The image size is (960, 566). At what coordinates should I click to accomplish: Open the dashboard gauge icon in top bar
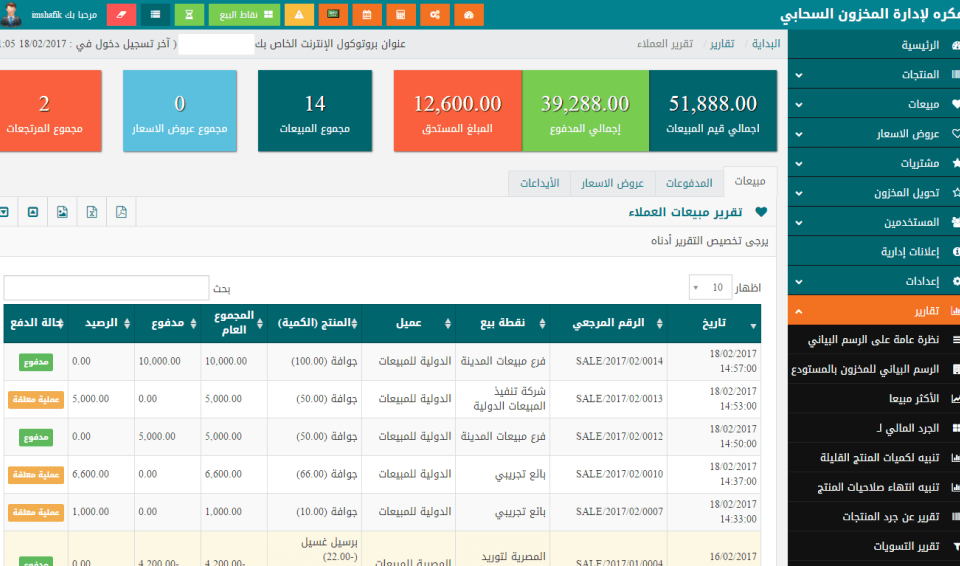pyautogui.click(x=468, y=15)
